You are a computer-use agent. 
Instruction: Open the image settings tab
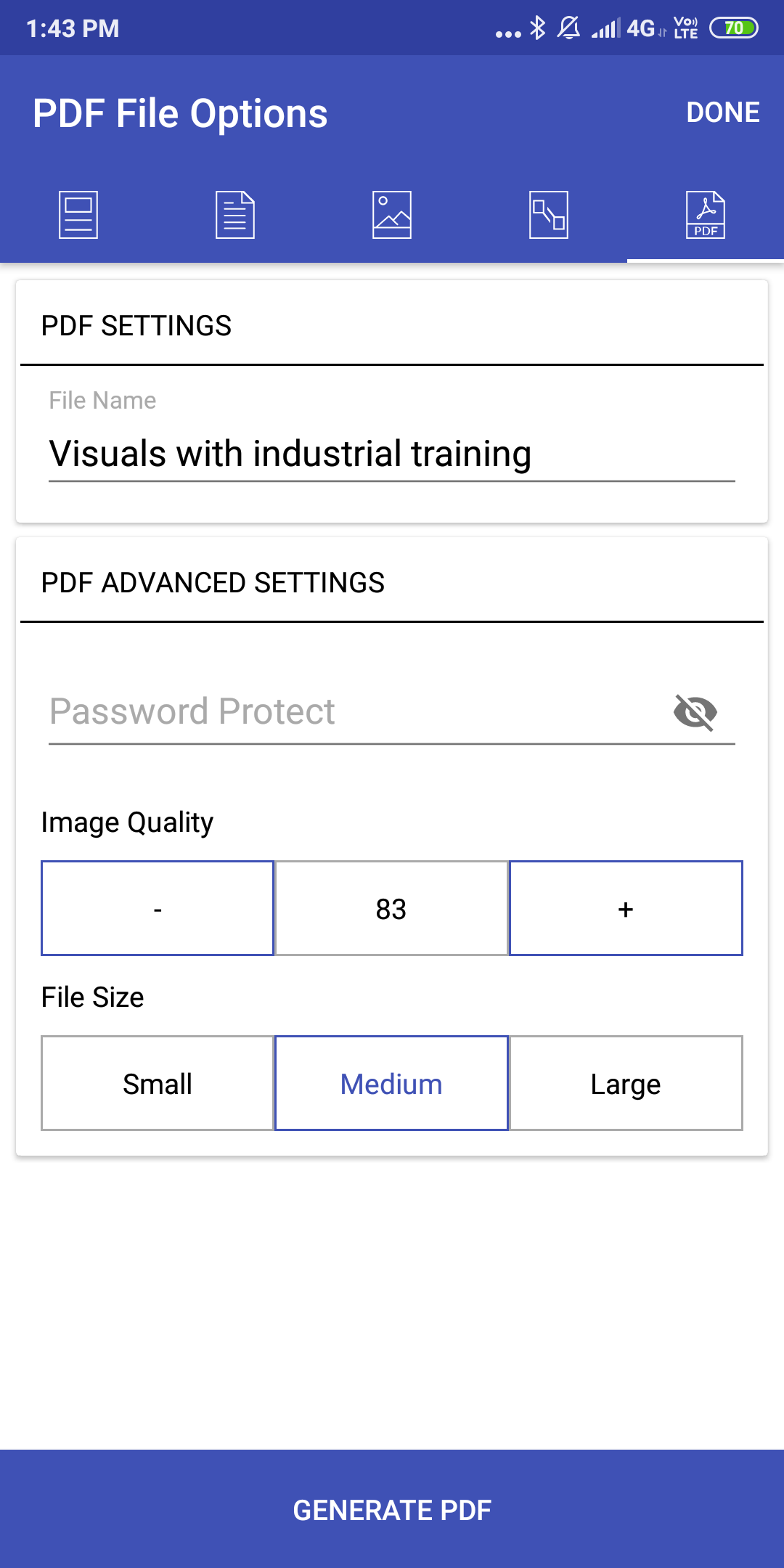(392, 214)
